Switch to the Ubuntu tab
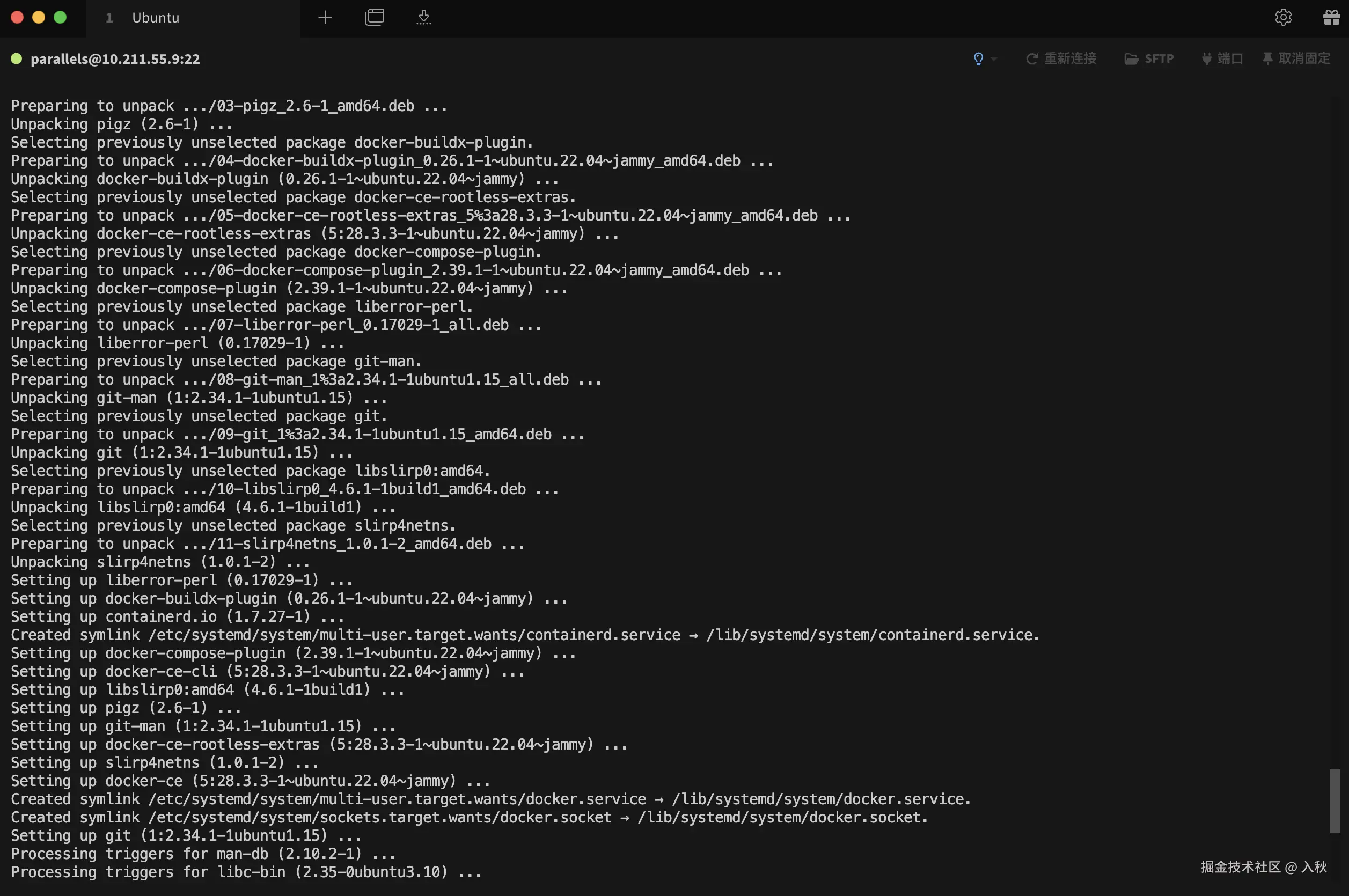 (156, 18)
